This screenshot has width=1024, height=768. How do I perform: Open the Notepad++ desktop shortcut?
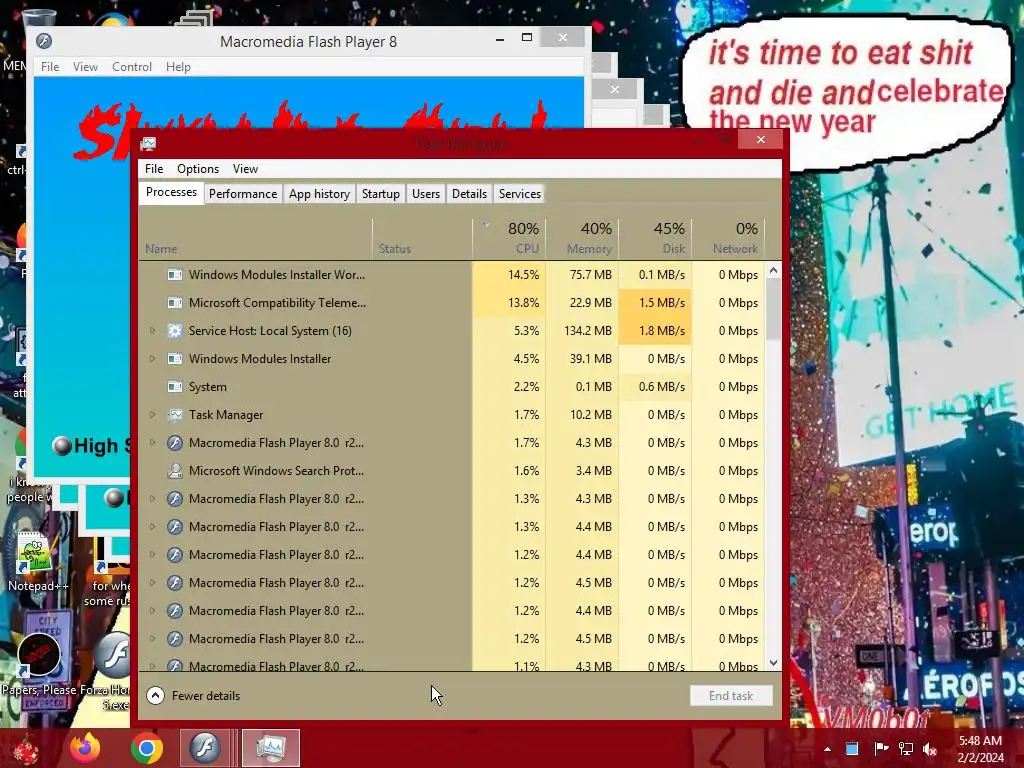tap(37, 562)
